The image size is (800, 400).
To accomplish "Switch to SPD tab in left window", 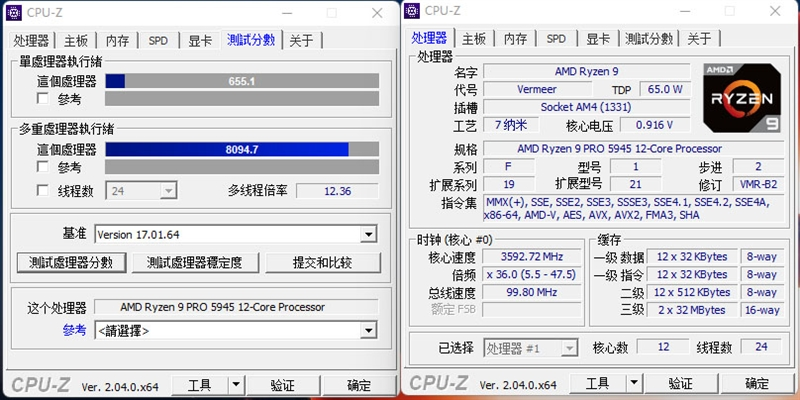I will click(x=158, y=41).
